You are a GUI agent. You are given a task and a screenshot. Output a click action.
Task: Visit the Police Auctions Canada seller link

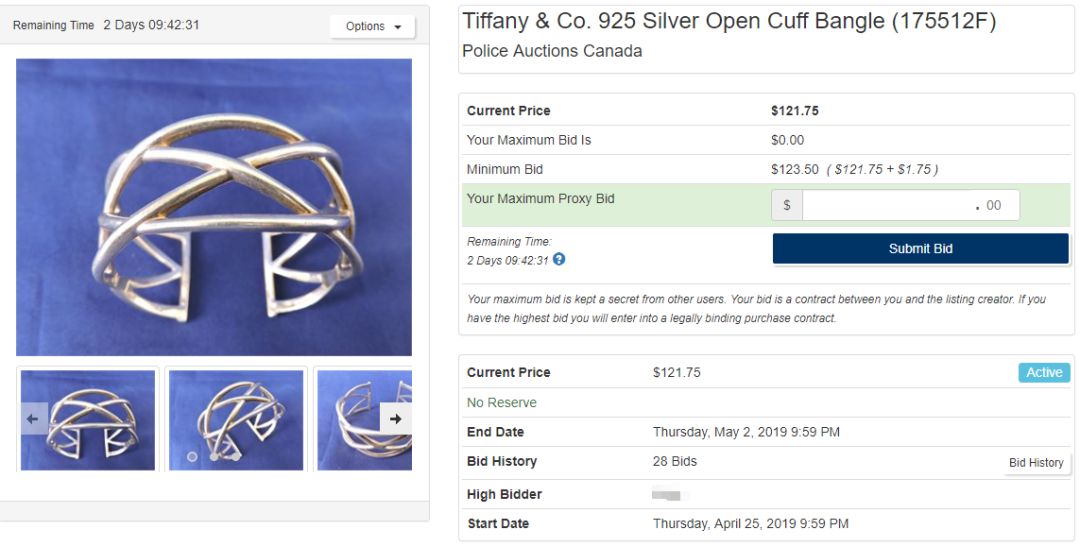click(552, 51)
